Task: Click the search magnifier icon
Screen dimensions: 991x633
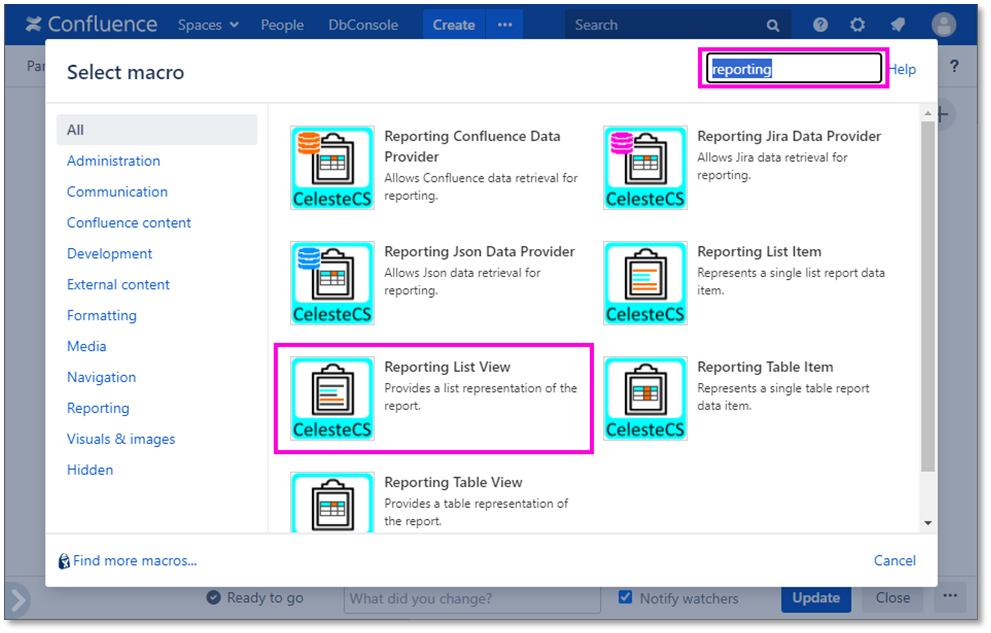Action: pyautogui.click(x=773, y=25)
